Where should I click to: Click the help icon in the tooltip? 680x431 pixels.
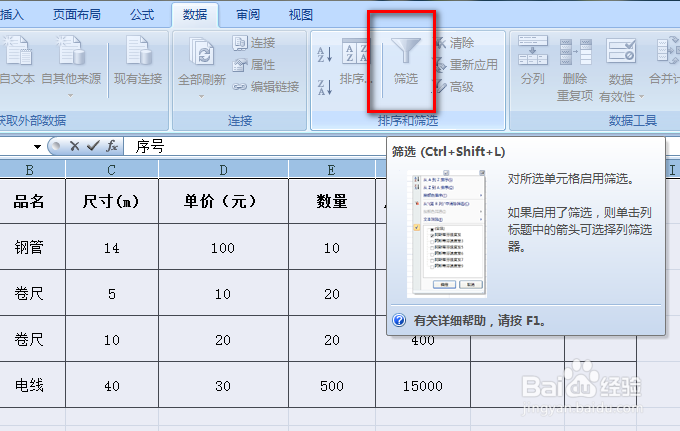click(399, 320)
